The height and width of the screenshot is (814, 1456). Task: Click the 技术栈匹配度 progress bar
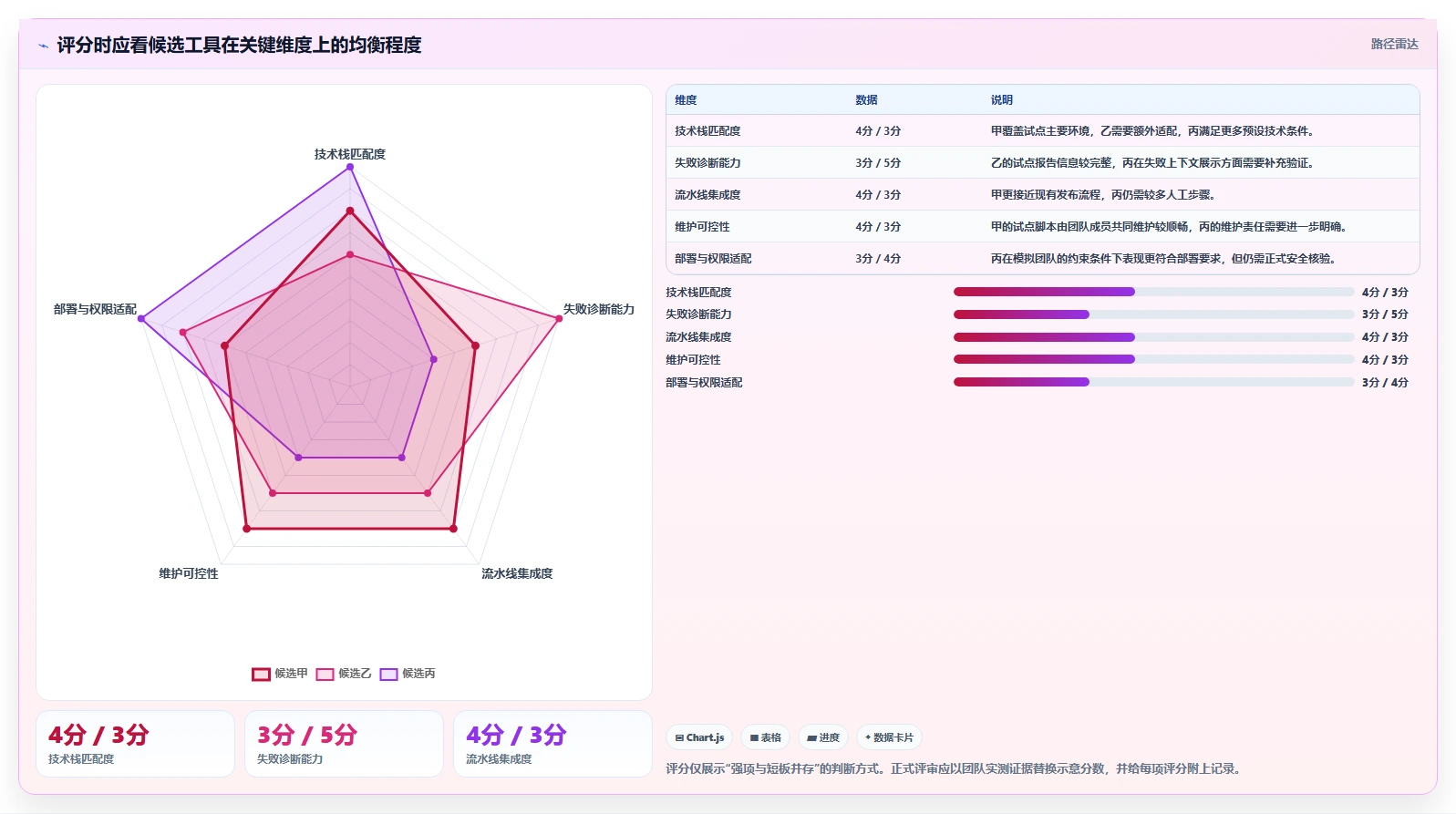tap(1153, 292)
